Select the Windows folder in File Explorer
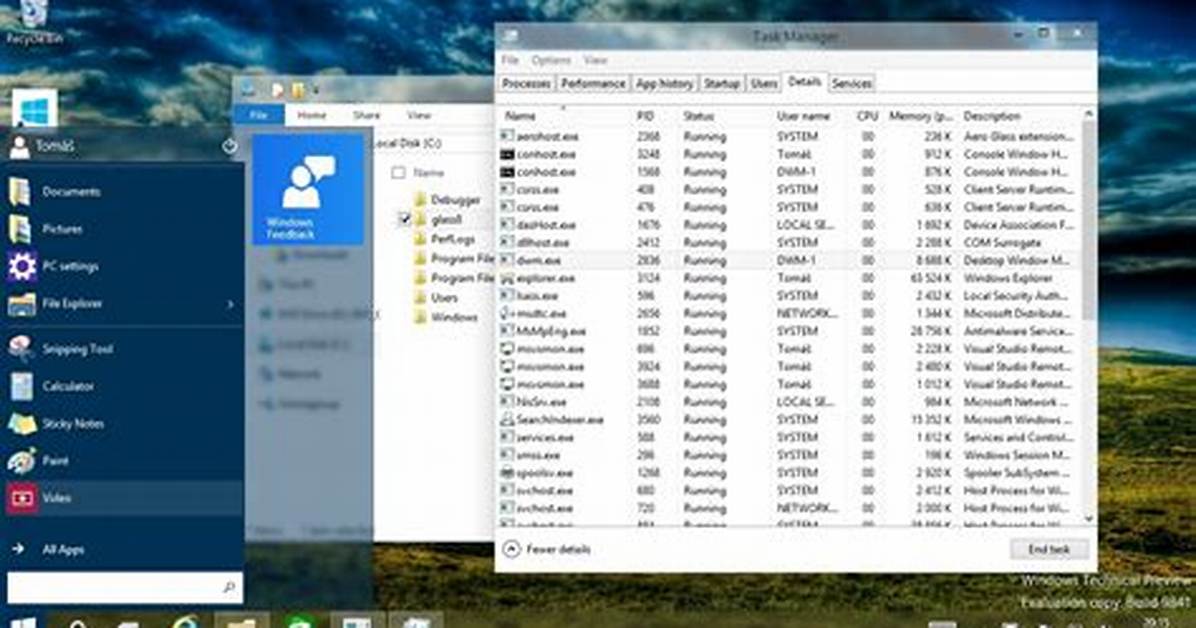The height and width of the screenshot is (628, 1196). click(x=445, y=317)
